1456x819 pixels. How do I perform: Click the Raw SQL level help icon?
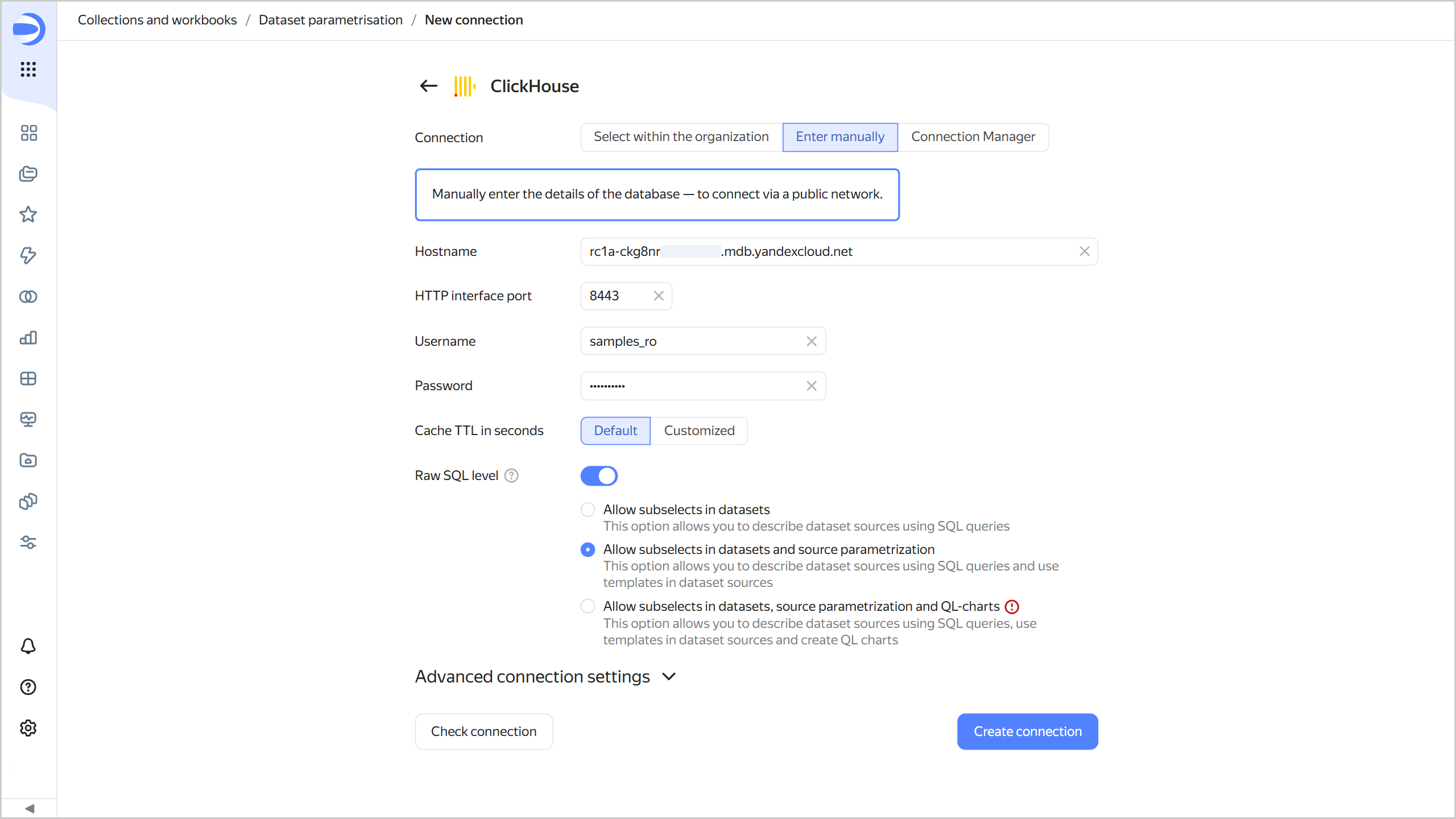tap(511, 475)
